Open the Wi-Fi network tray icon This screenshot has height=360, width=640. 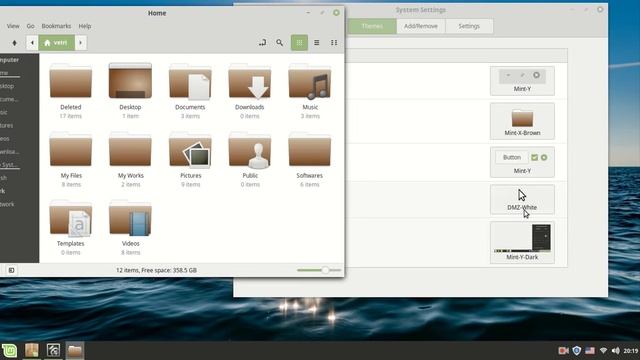[x=603, y=351]
